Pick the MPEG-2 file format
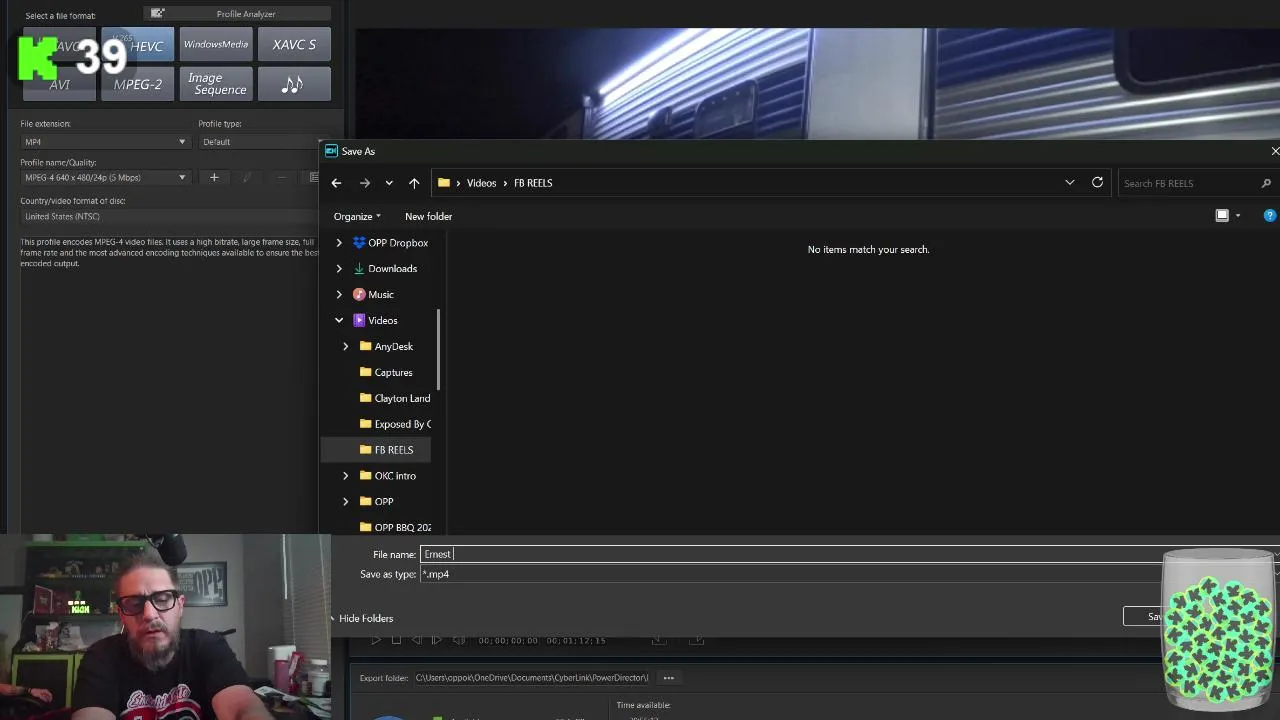Viewport: 1280px width, 720px height. click(138, 84)
